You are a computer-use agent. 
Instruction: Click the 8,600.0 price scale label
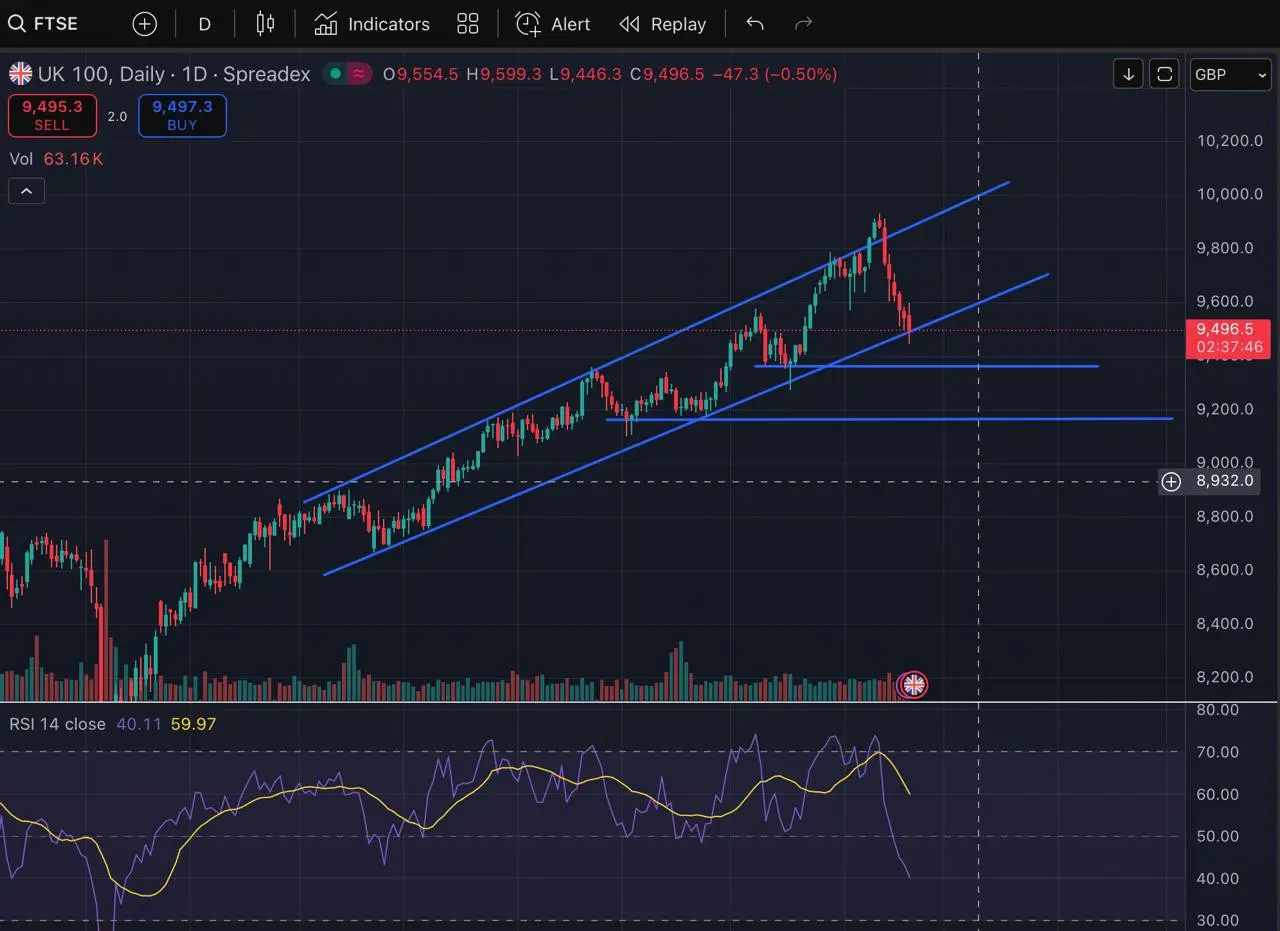[1226, 570]
